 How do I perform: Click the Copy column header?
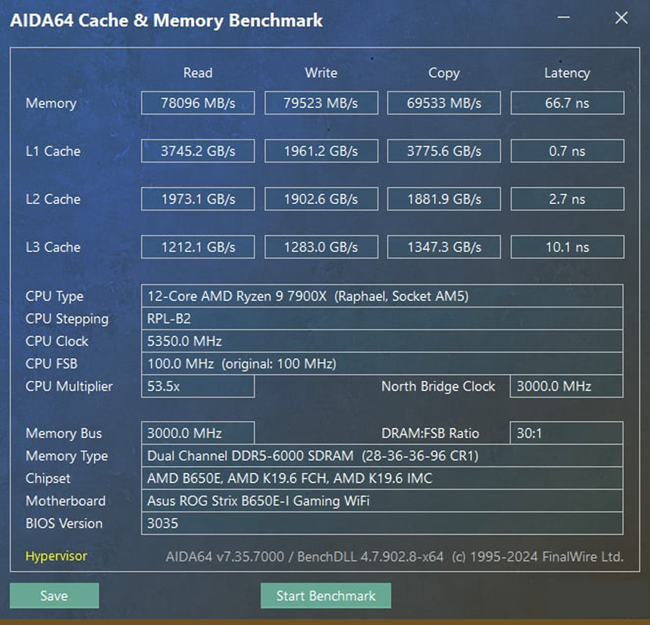point(444,73)
